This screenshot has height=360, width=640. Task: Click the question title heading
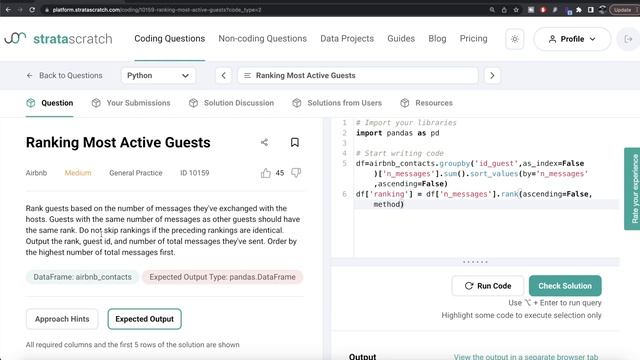pos(118,142)
